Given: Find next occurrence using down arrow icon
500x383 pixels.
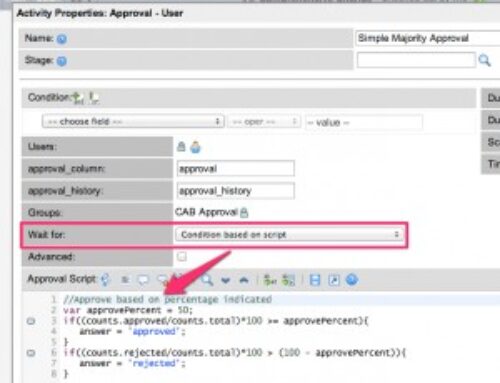Looking at the screenshot, I should [226, 280].
